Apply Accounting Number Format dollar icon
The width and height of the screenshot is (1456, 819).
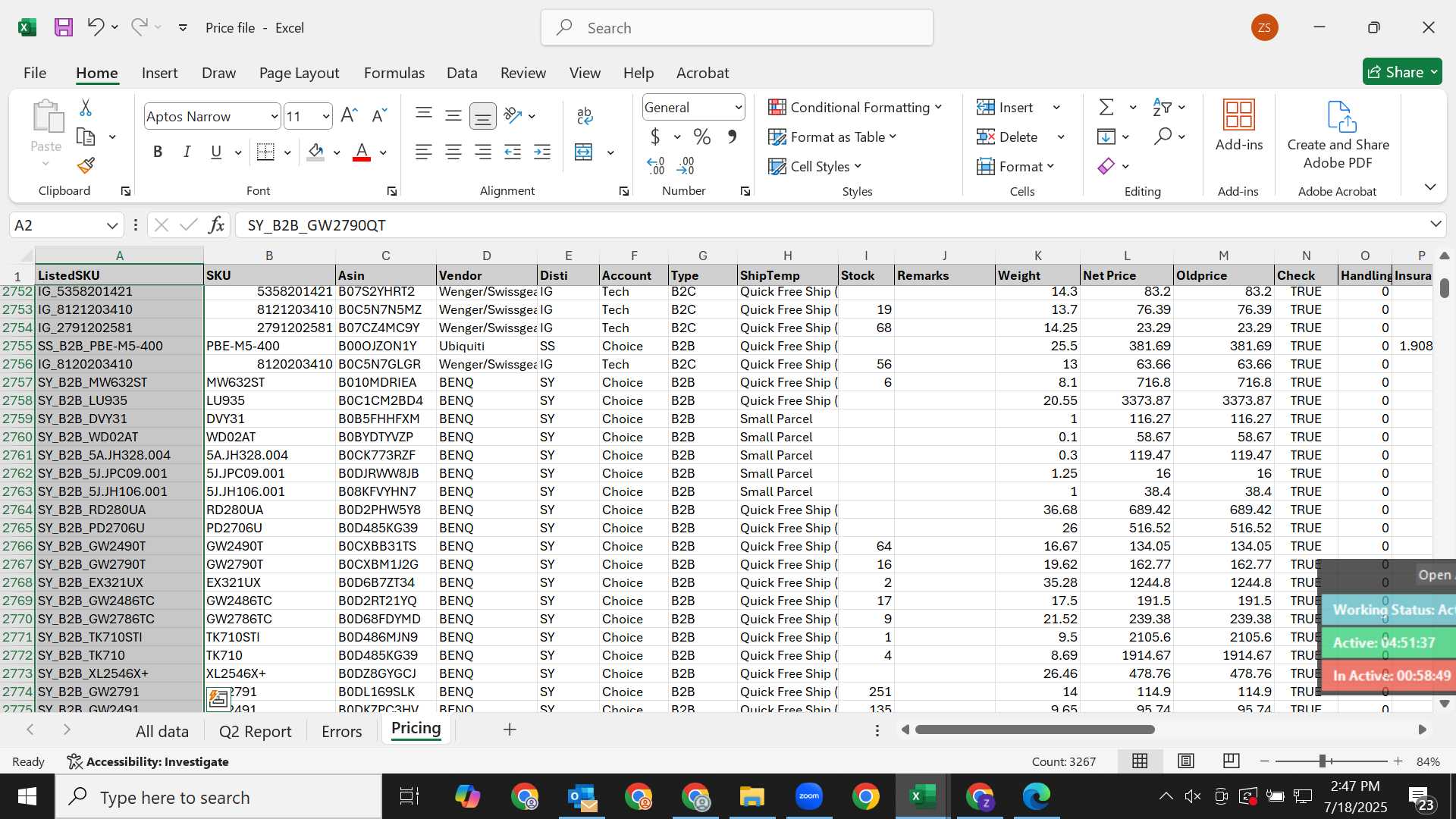point(655,136)
